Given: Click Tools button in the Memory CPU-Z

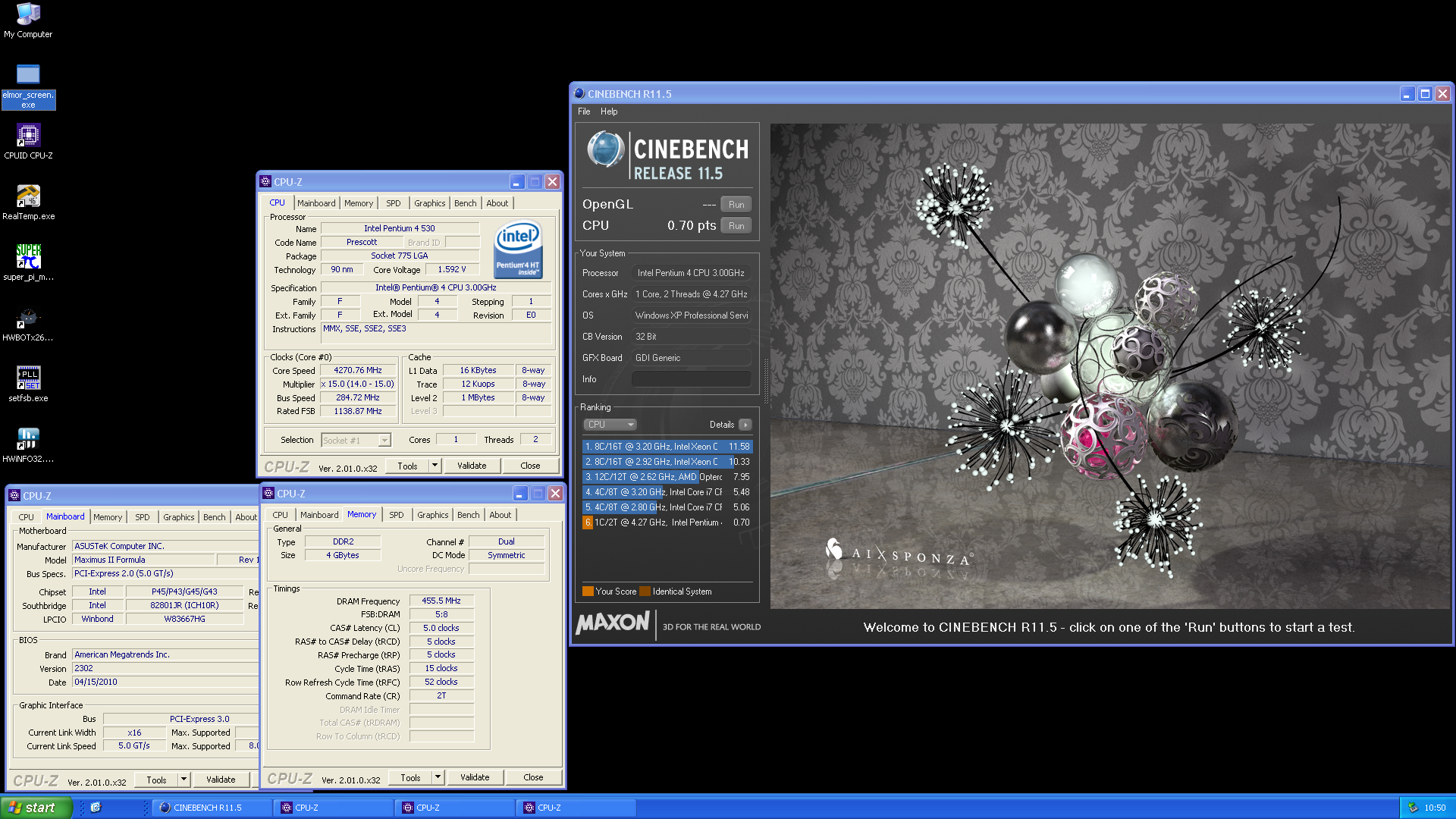Looking at the screenshot, I should point(410,777).
